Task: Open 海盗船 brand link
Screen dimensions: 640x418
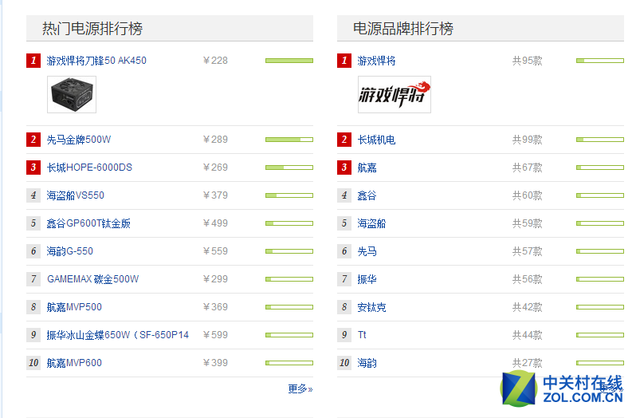Action: point(371,223)
